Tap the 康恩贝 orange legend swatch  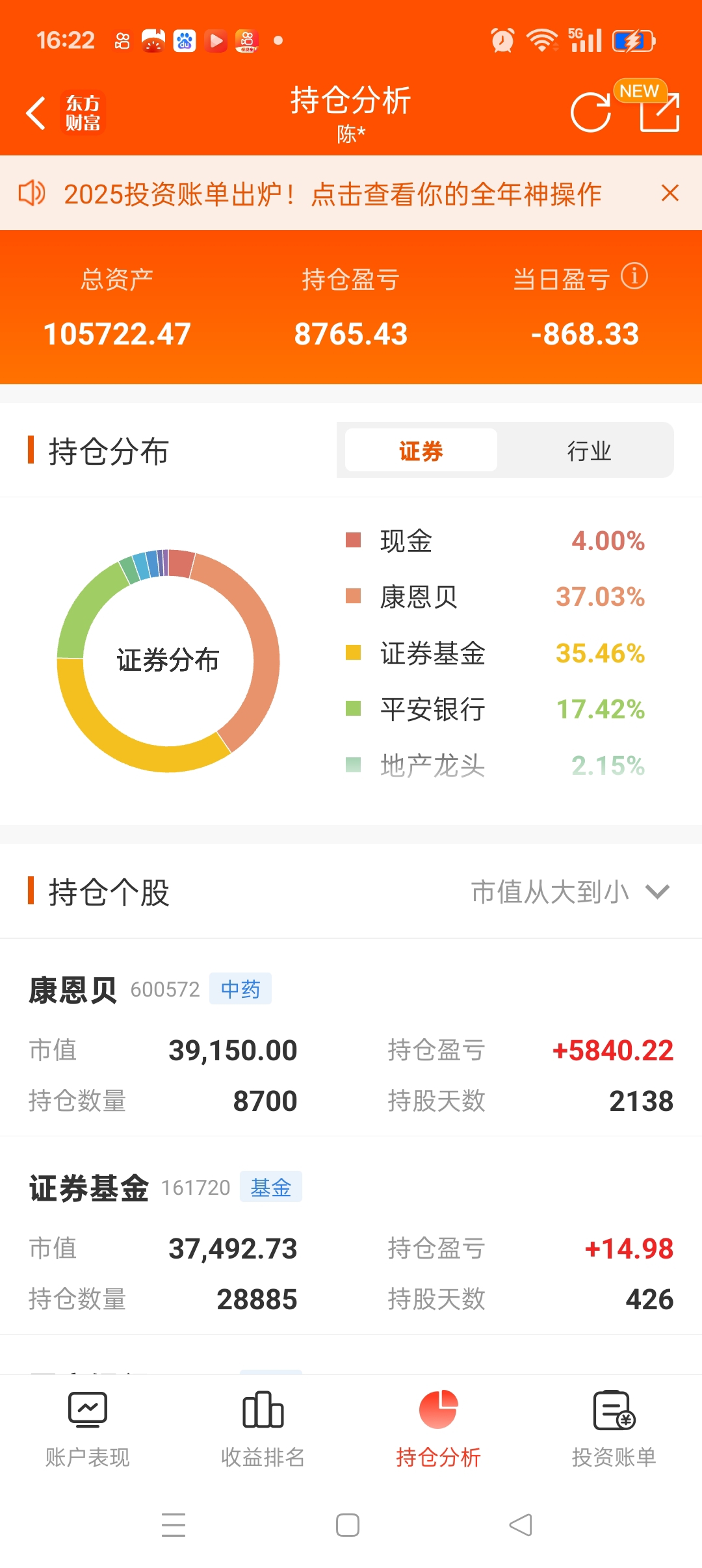353,596
